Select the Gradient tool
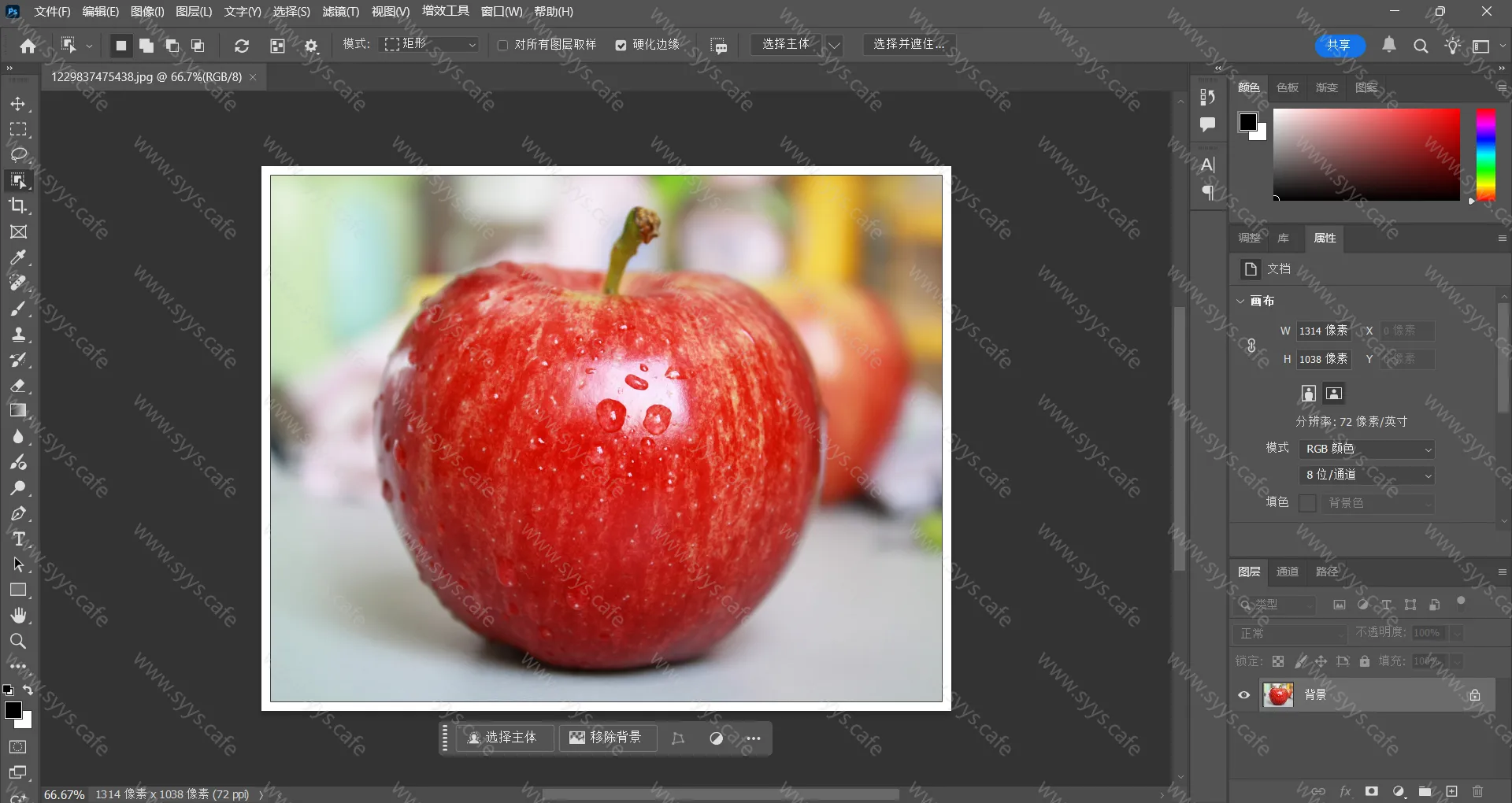This screenshot has width=1512, height=803. tap(18, 410)
